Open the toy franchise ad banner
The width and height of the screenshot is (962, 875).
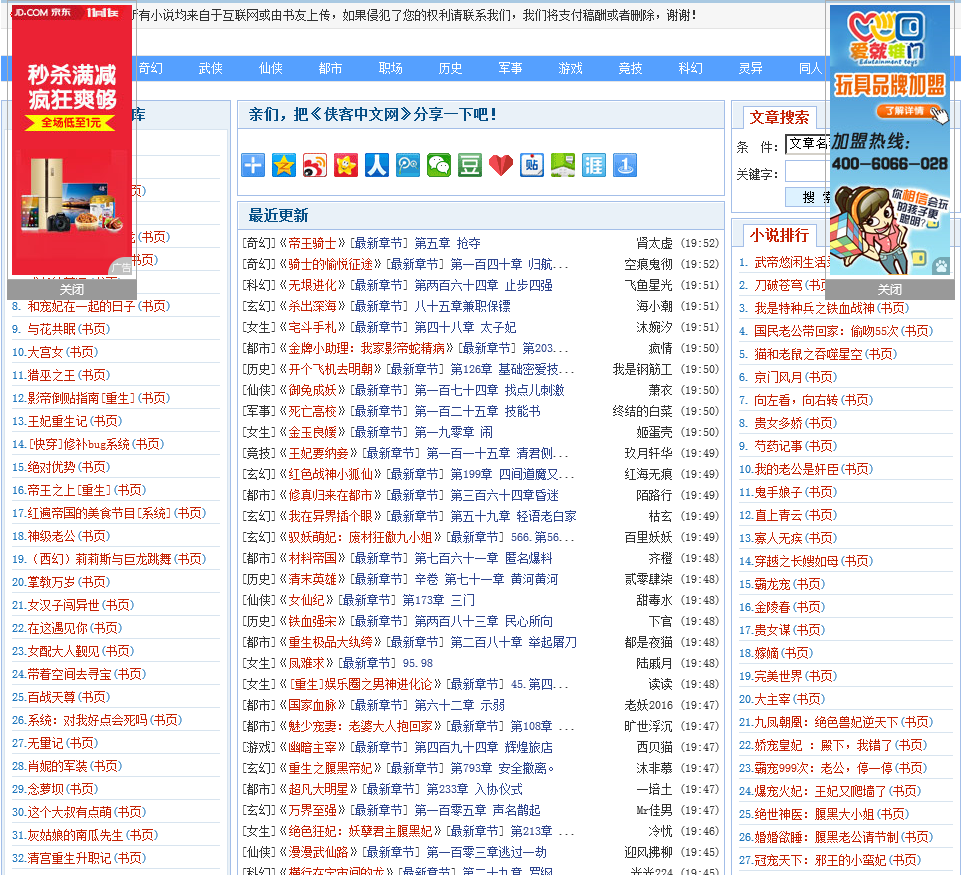point(889,141)
